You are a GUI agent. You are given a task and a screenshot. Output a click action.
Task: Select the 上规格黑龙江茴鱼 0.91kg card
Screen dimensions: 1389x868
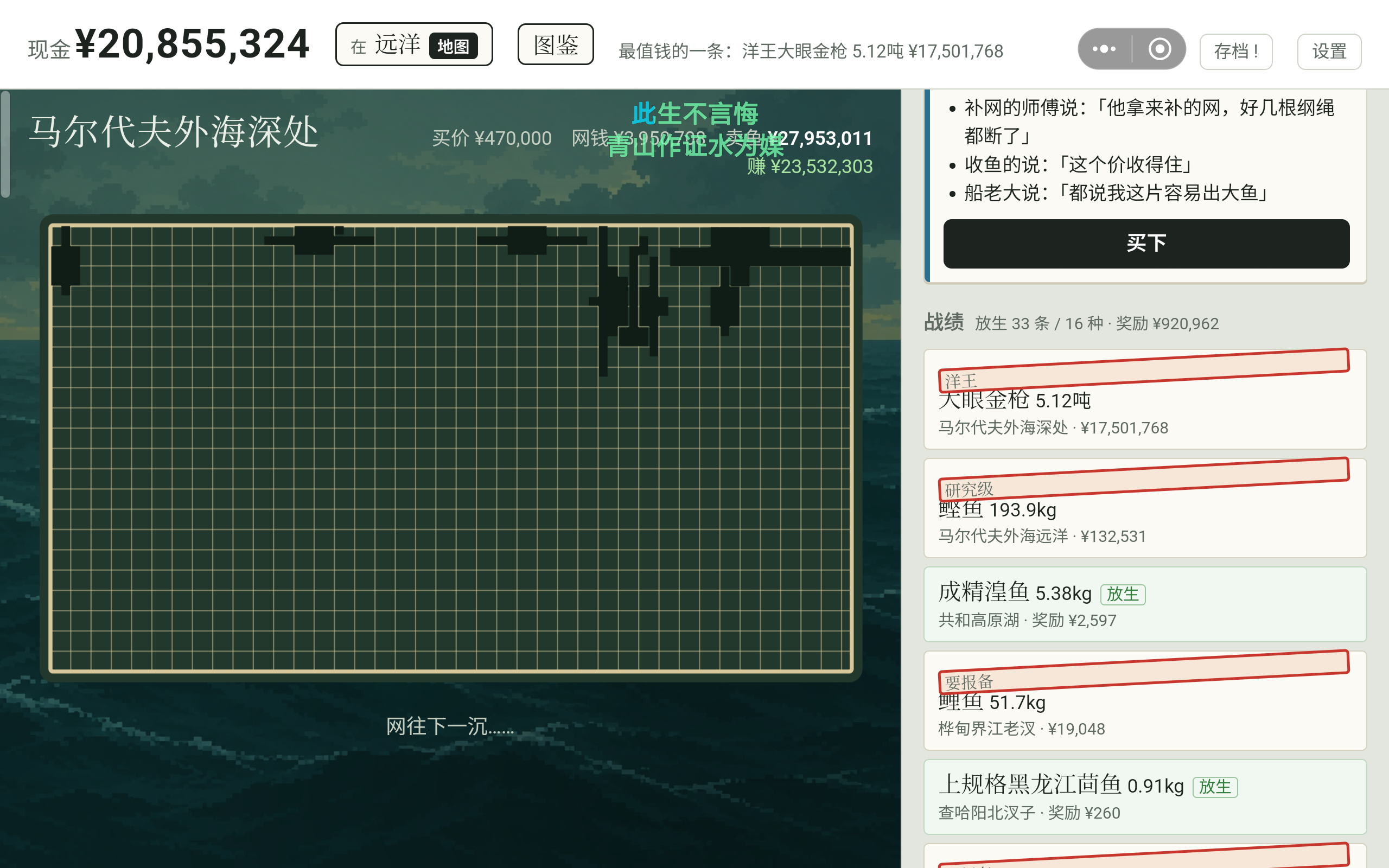1144,797
